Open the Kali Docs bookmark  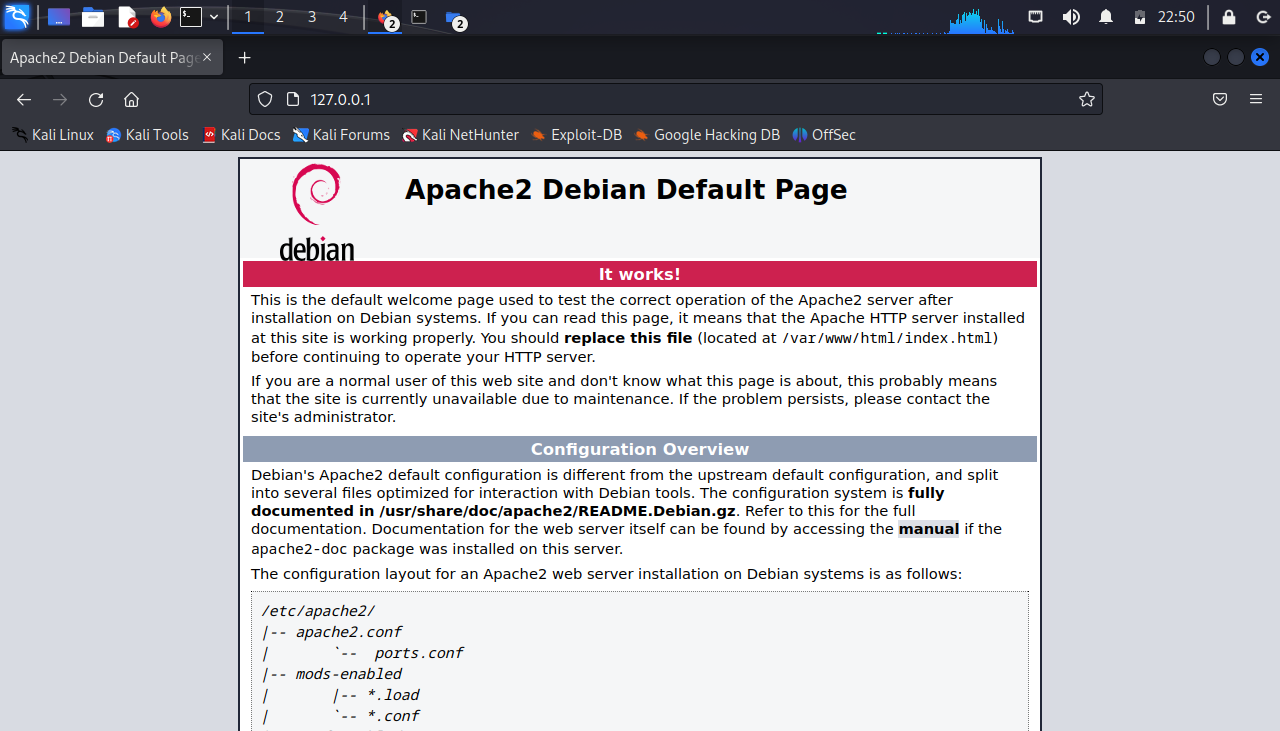click(x=241, y=135)
